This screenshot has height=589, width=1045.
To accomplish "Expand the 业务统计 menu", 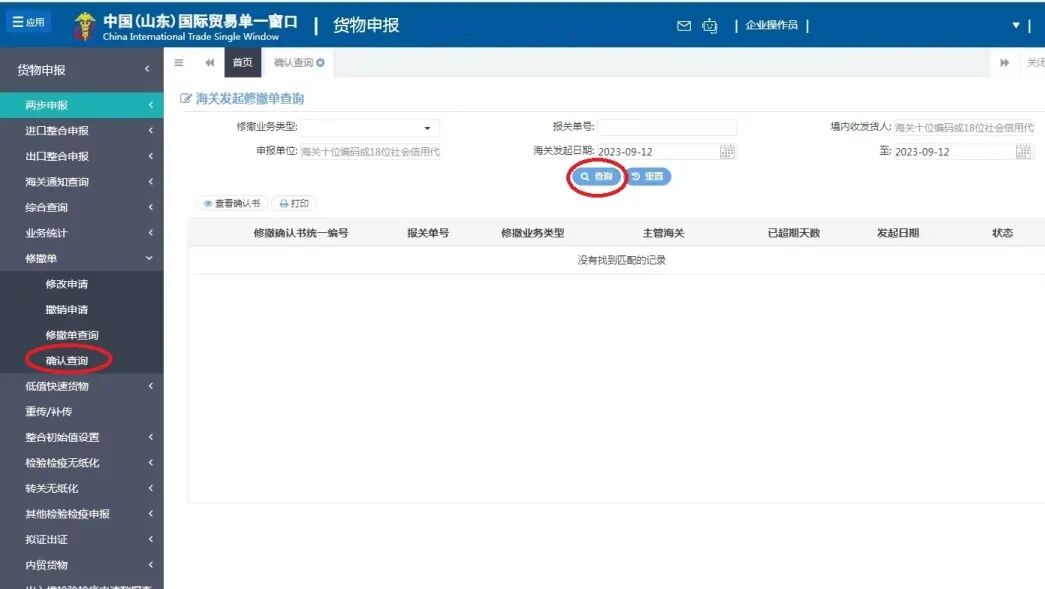I will click(81, 233).
